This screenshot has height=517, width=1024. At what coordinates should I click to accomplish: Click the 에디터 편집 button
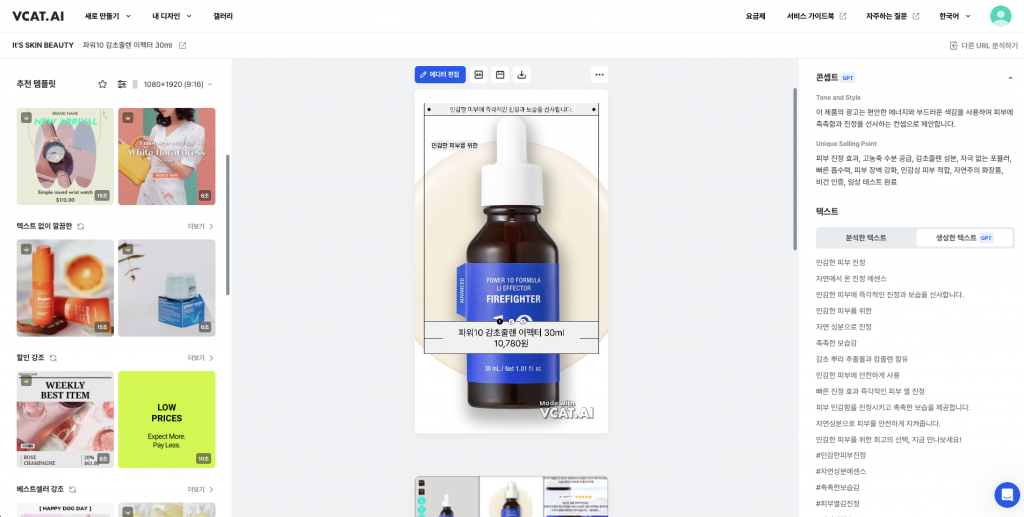(x=440, y=74)
